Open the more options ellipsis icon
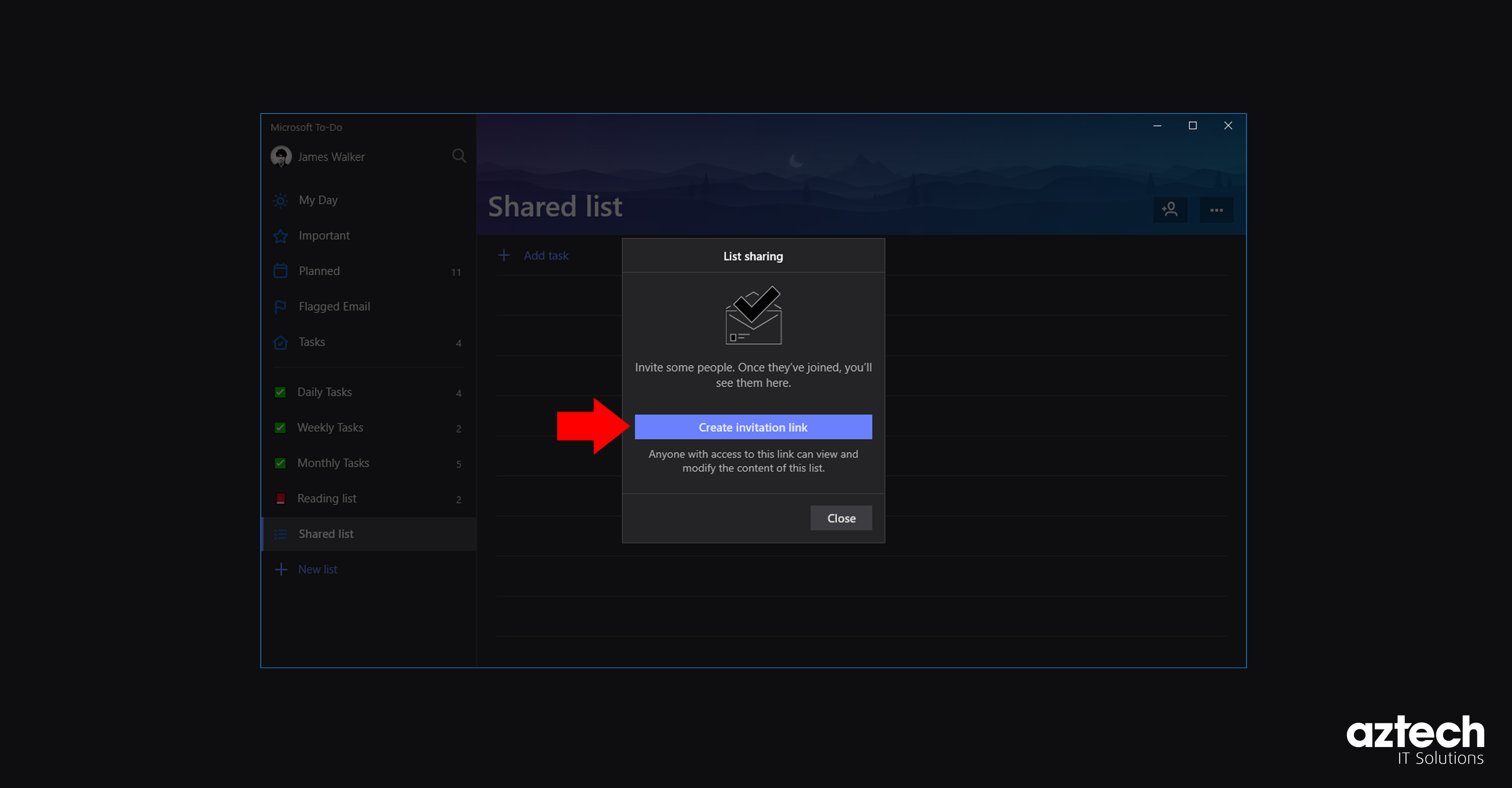The height and width of the screenshot is (788, 1512). click(x=1216, y=210)
